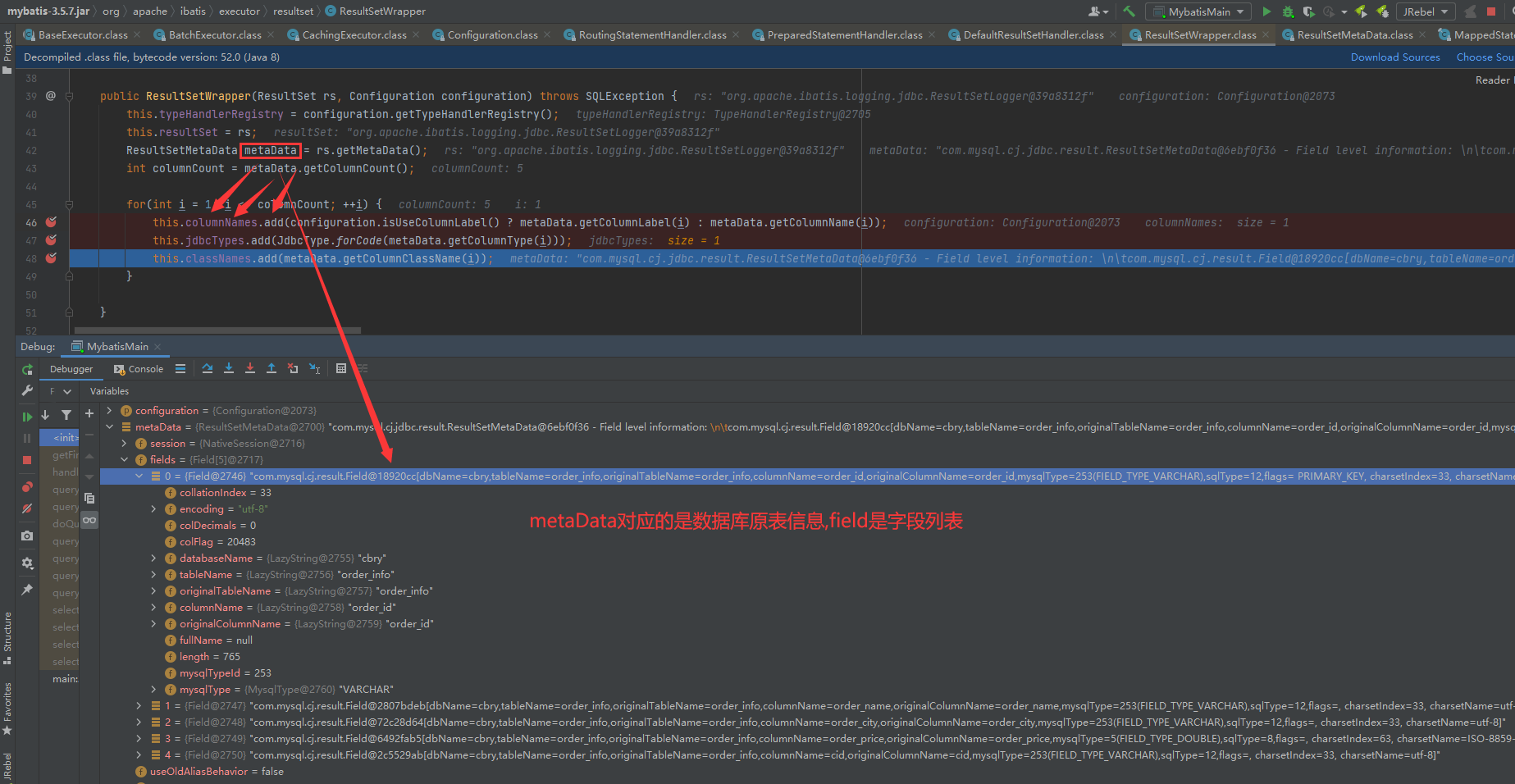Screen dimensions: 1515x784
Task: Open debugger settings wrench icon
Action: (x=27, y=391)
